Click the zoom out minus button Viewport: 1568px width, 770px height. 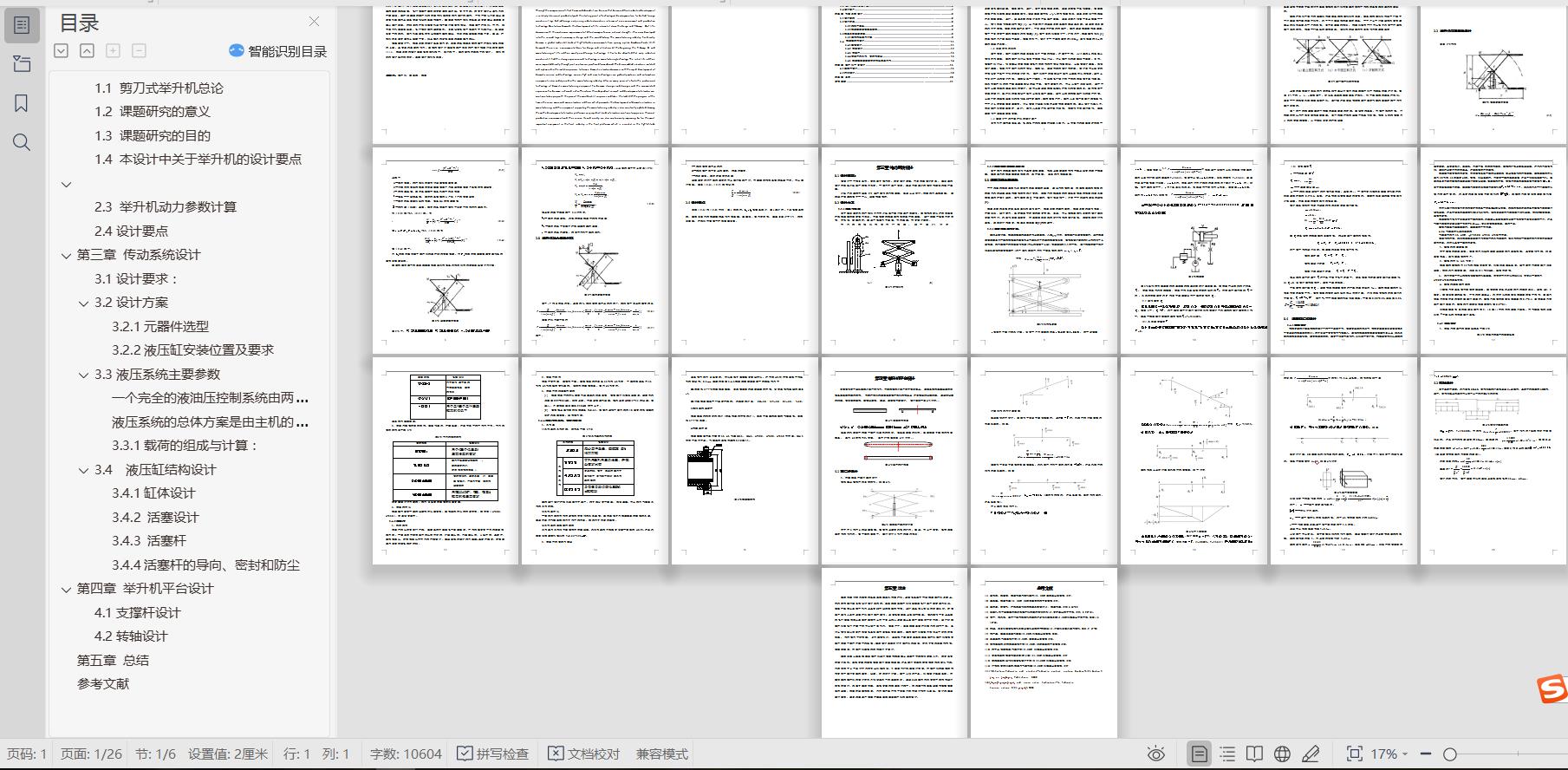tap(1426, 754)
